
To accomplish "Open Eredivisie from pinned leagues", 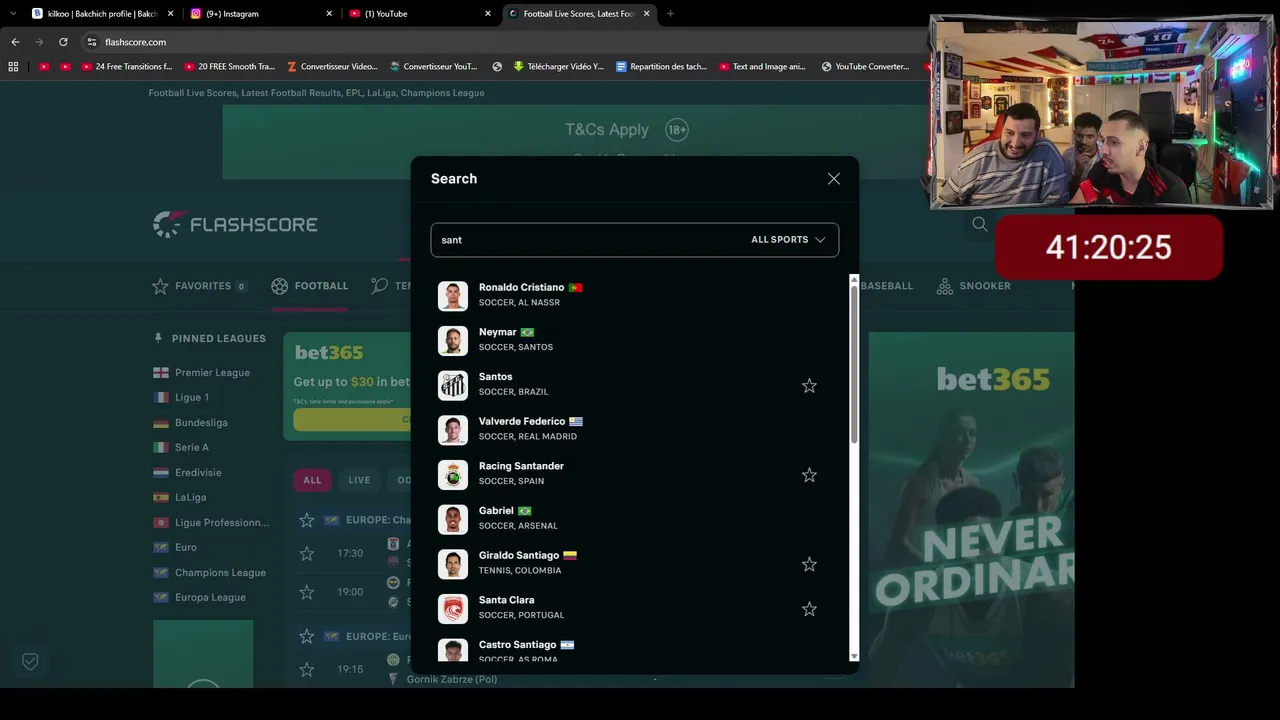I will pyautogui.click(x=187, y=473).
